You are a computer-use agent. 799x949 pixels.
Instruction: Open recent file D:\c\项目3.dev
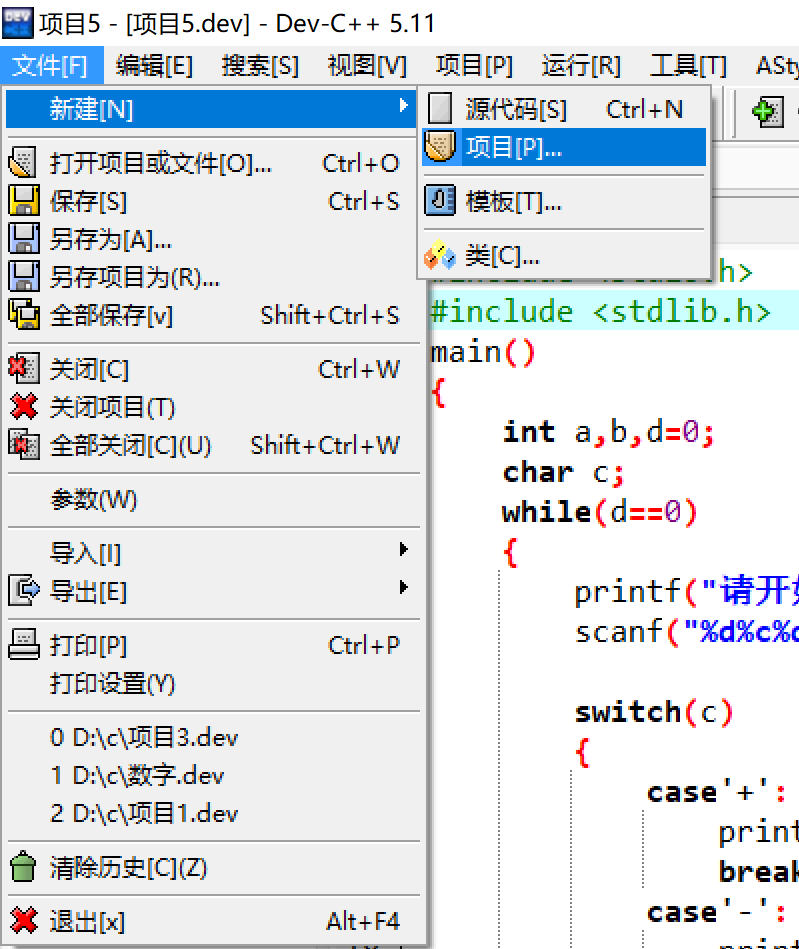pos(212,737)
